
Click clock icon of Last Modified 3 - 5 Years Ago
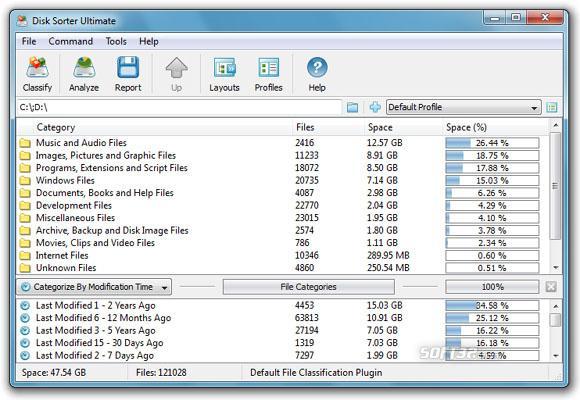[25, 330]
